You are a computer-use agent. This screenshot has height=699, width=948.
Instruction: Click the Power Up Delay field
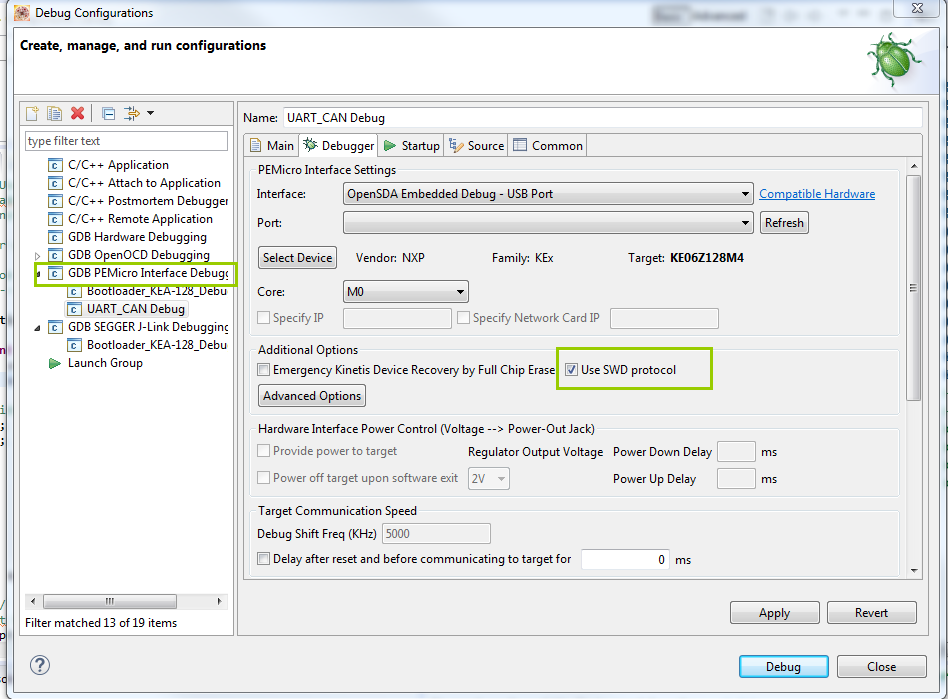(x=736, y=479)
